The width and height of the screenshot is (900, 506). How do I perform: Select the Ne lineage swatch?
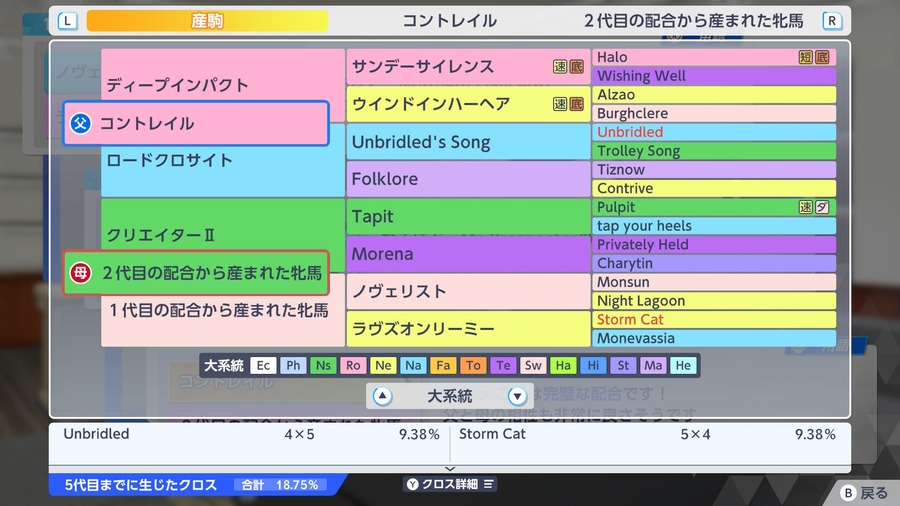click(383, 365)
